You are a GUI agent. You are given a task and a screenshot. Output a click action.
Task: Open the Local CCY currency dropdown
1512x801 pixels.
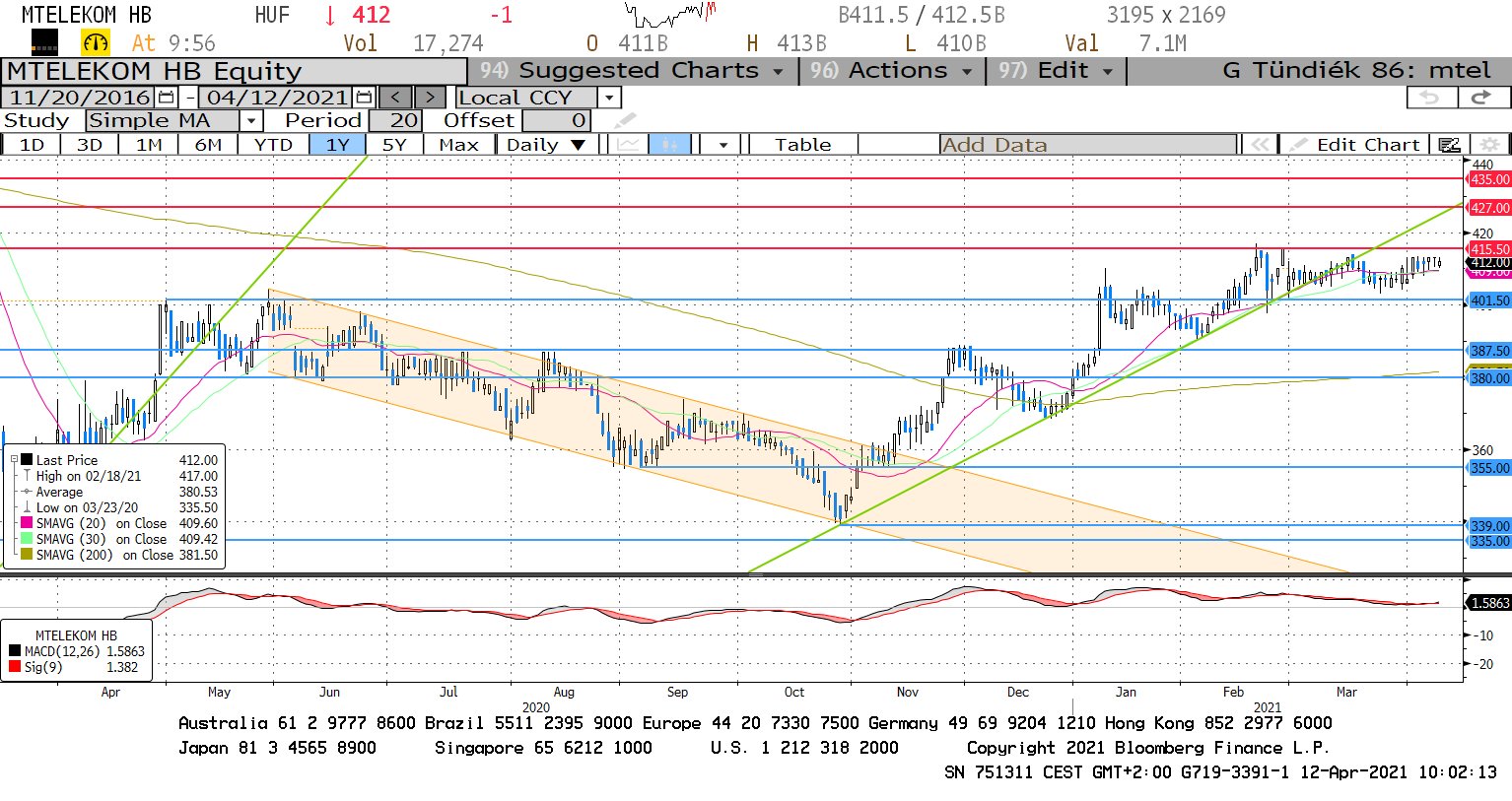[609, 98]
